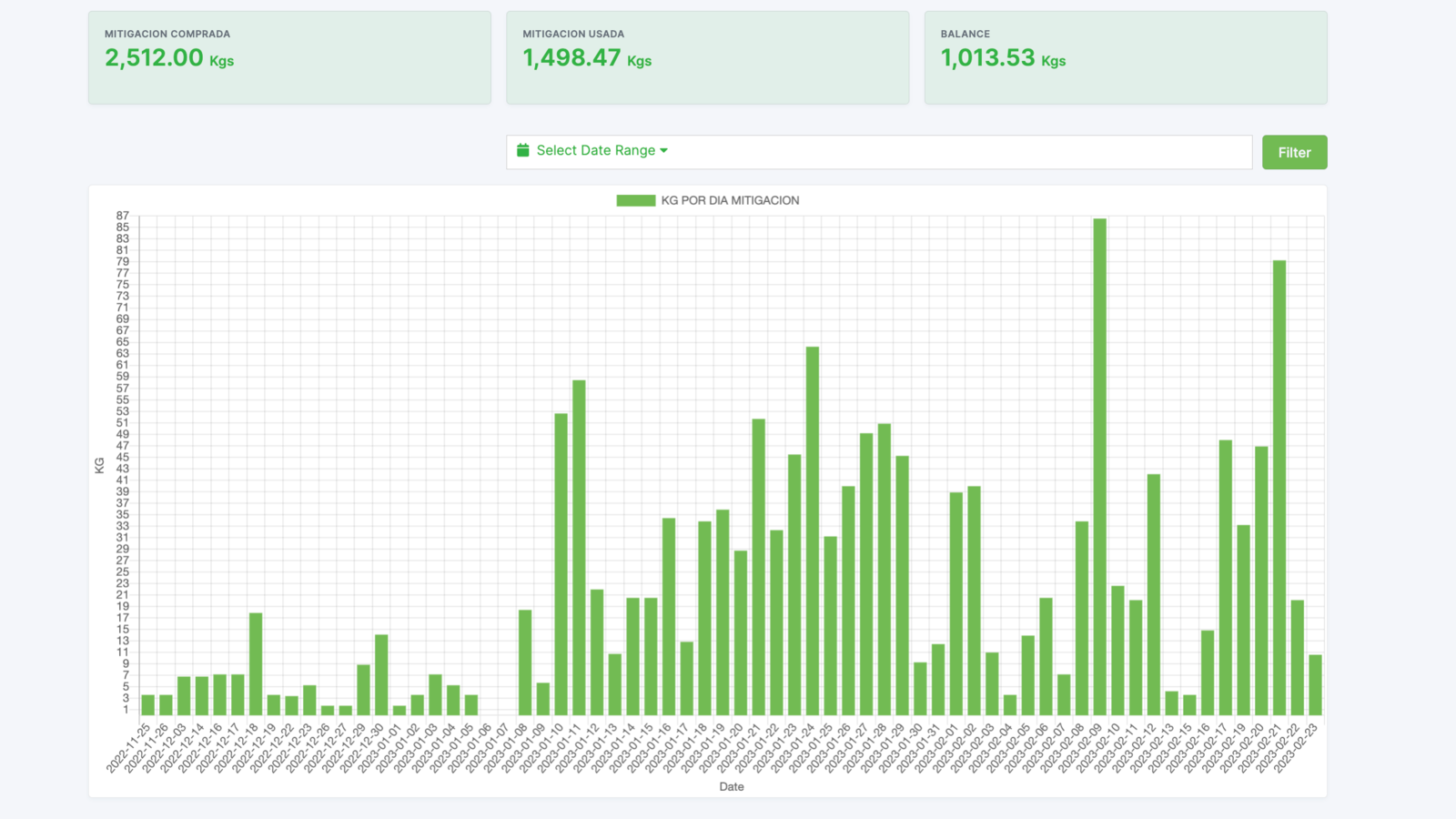Click the Mitigacion Comprada value 2,512.00 Kgs

click(169, 58)
